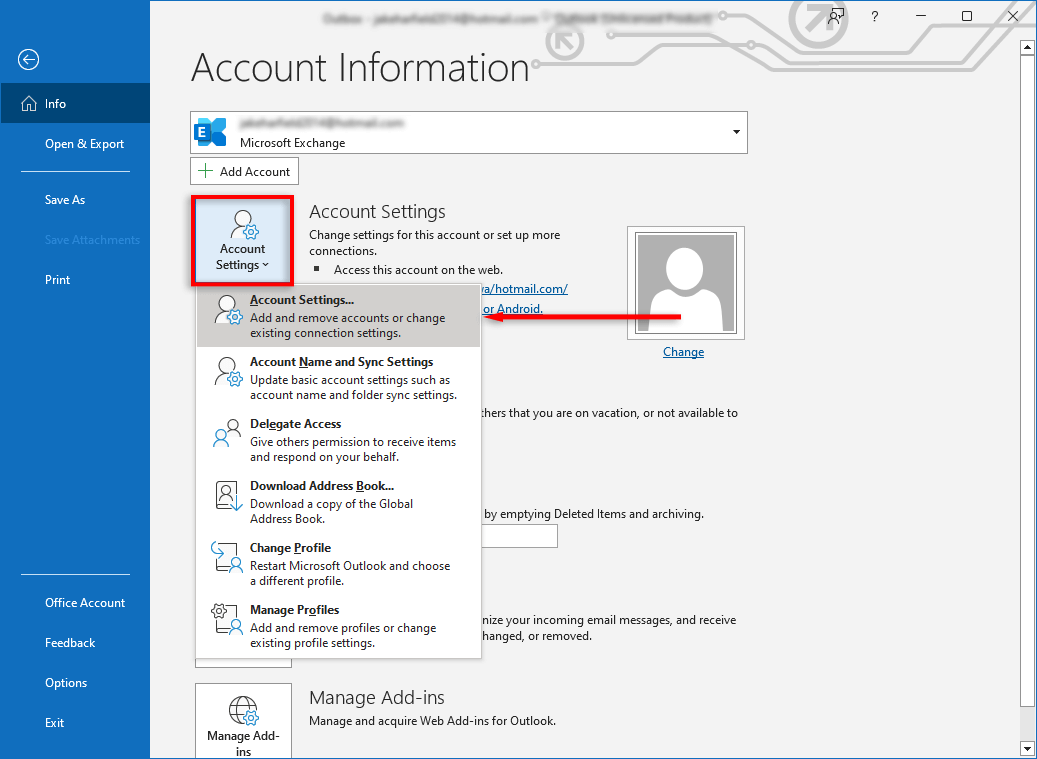Click the Manage Profiles icon

228,620
